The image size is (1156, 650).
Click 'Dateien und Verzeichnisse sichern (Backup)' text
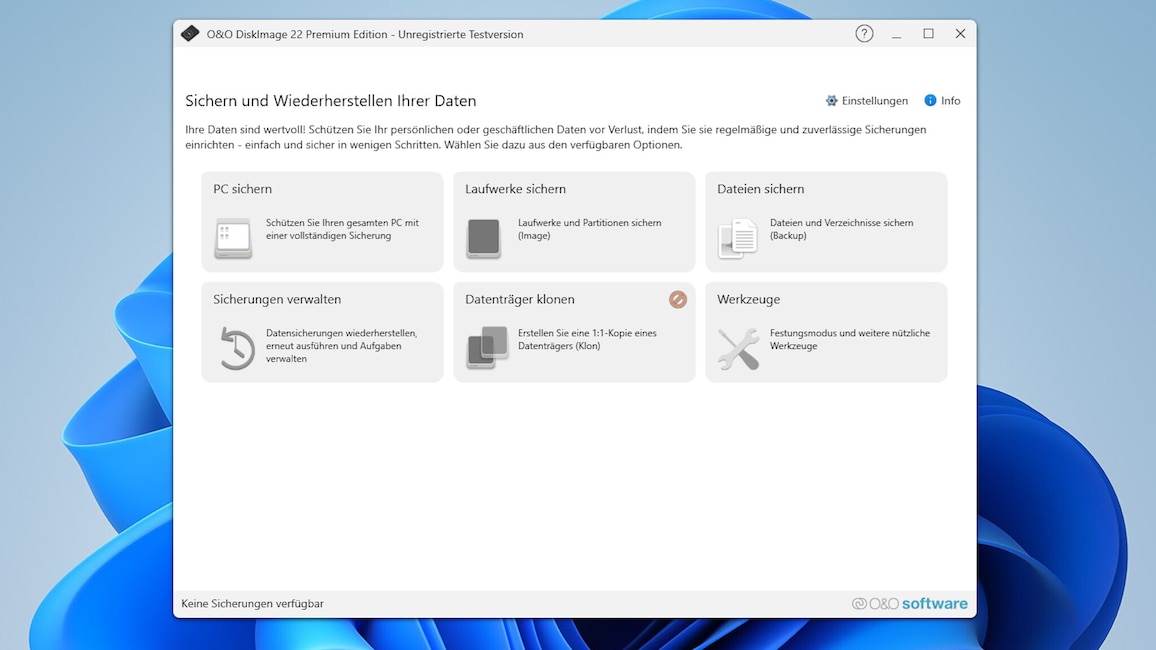[x=841, y=229]
